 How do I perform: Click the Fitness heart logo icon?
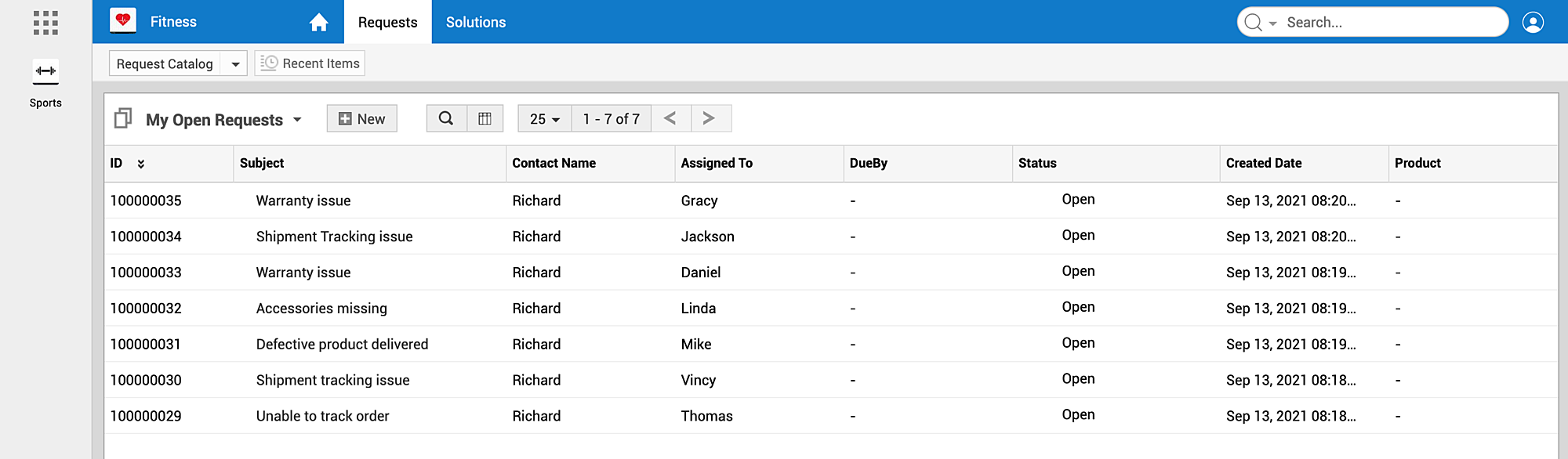pyautogui.click(x=123, y=21)
